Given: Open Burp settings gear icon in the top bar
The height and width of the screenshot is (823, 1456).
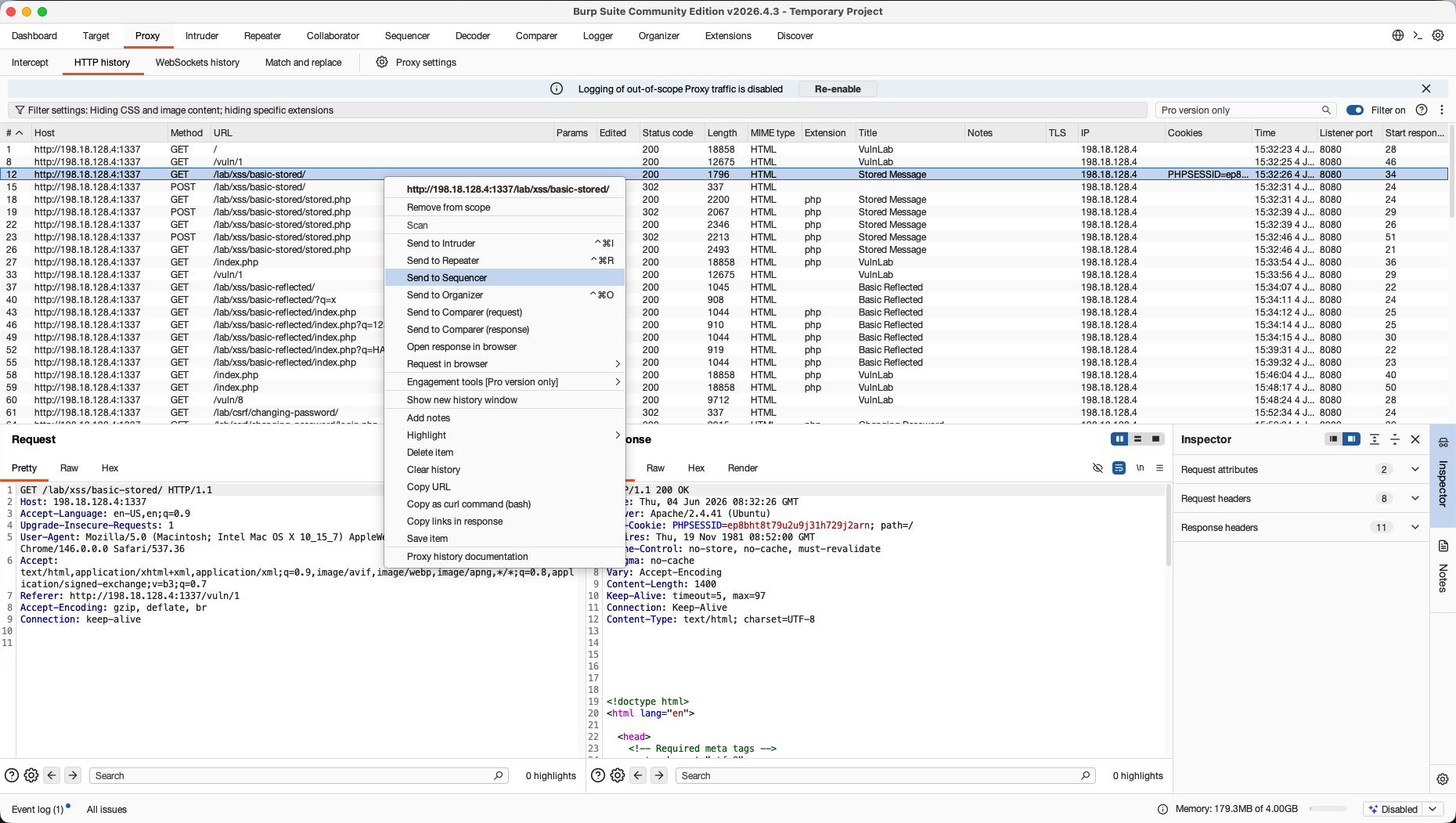Looking at the screenshot, I should [x=1438, y=35].
